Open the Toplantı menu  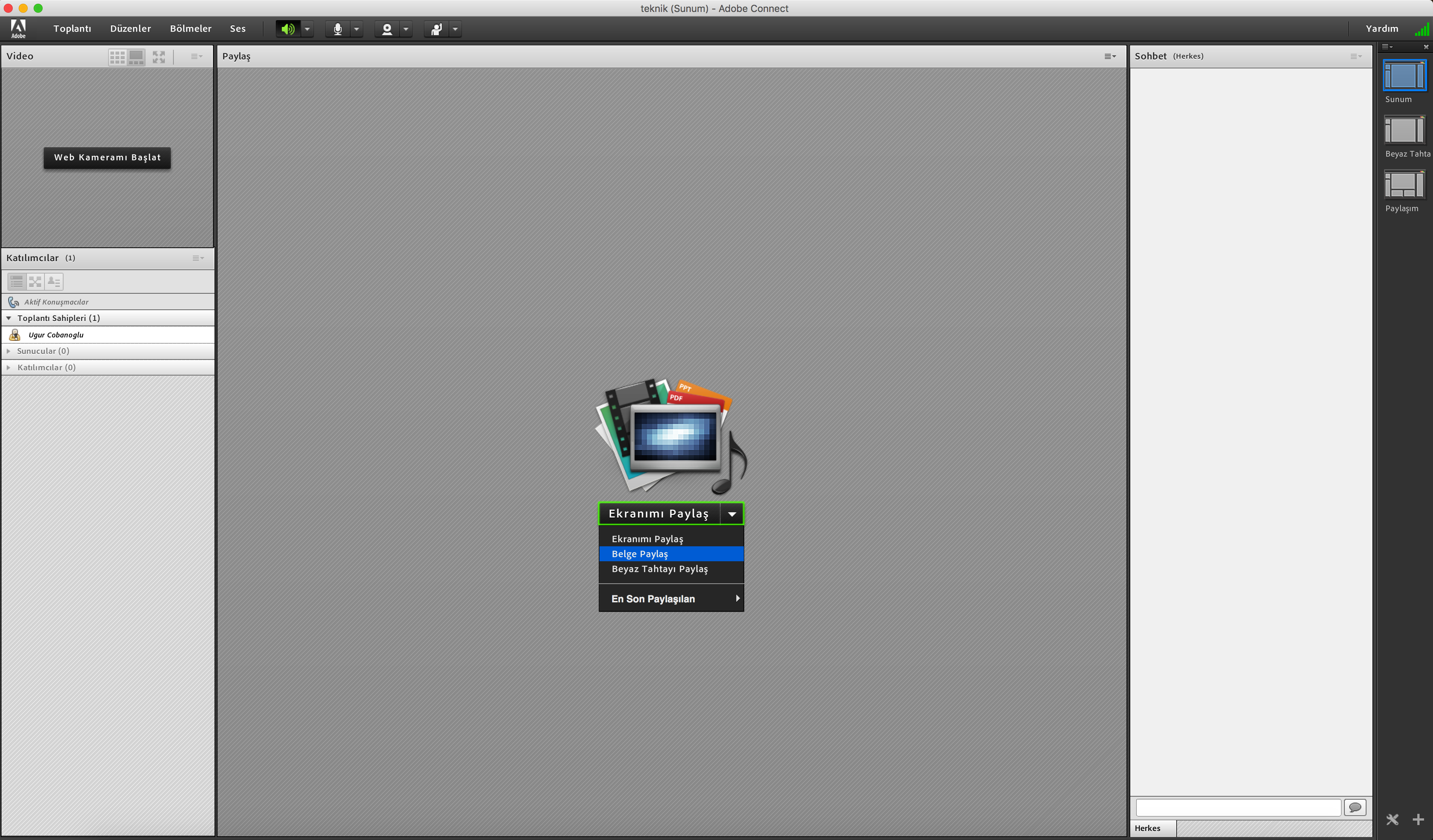(x=72, y=28)
